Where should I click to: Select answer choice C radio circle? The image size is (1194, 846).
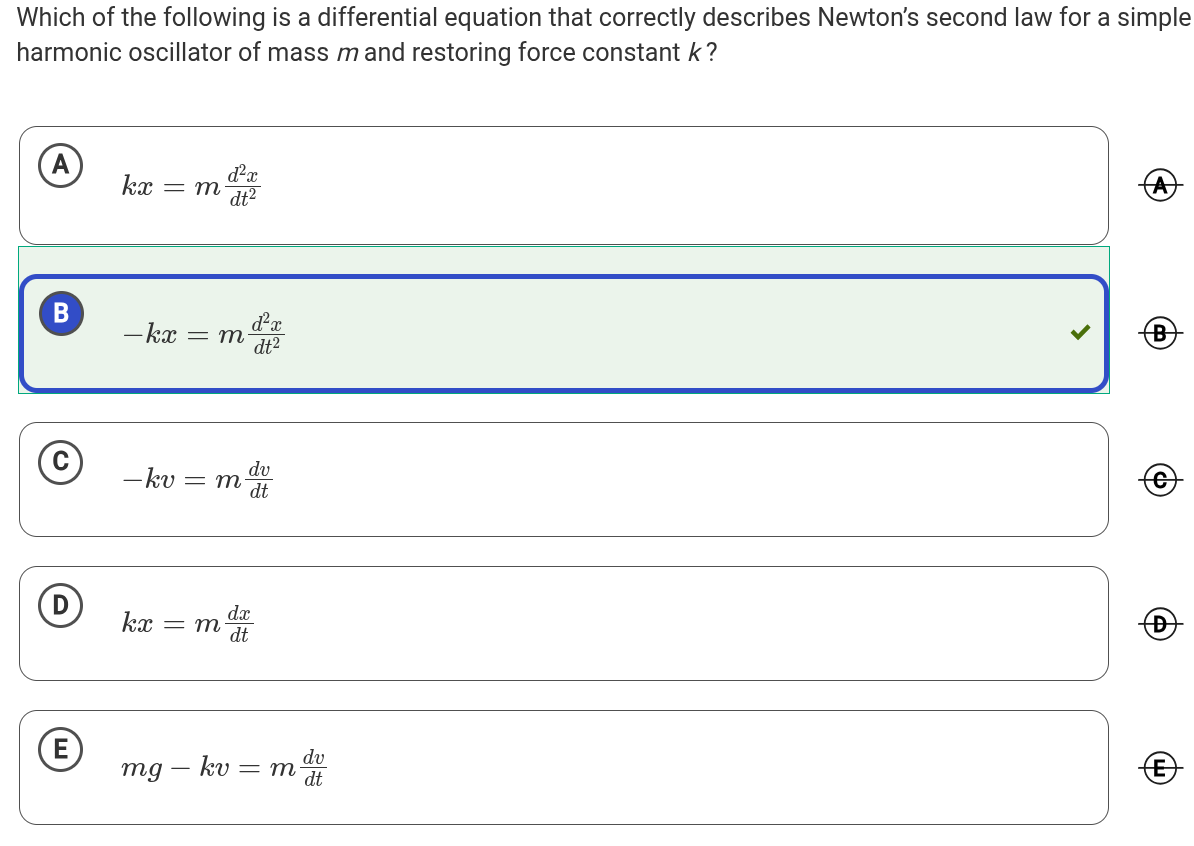pos(61,461)
